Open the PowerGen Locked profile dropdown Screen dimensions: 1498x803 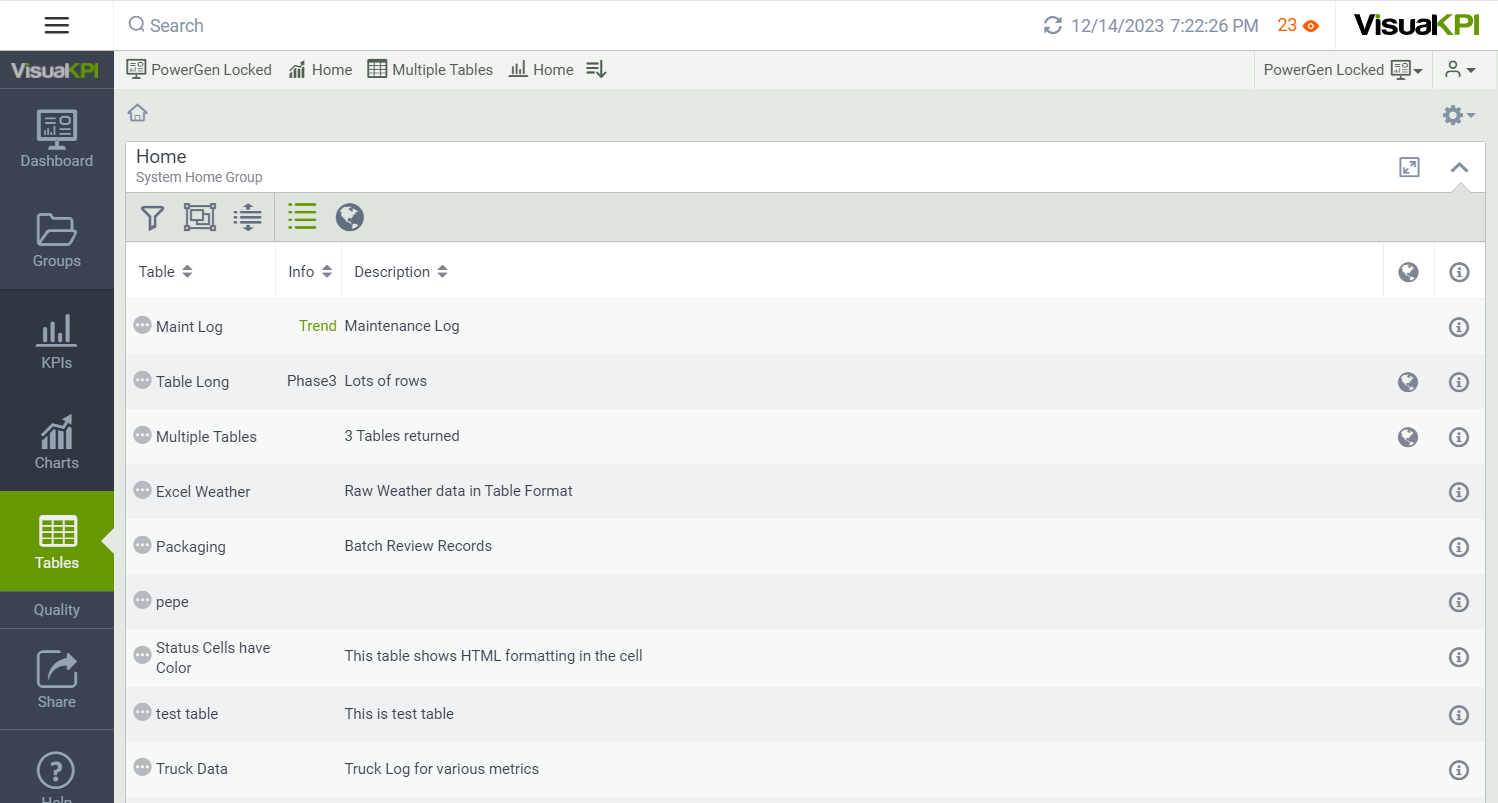pos(1343,70)
